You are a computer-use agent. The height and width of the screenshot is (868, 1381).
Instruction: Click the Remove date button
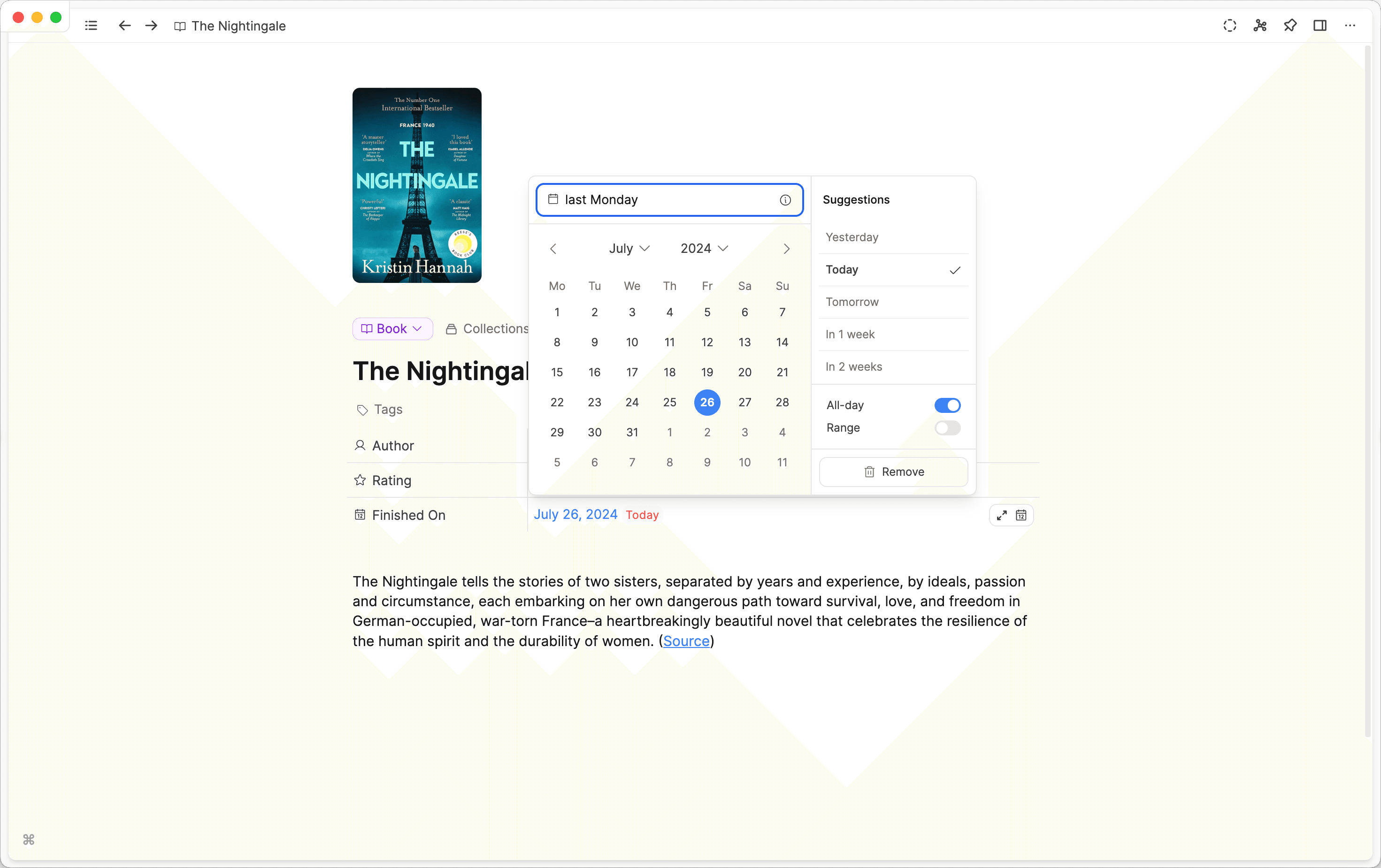(x=893, y=472)
